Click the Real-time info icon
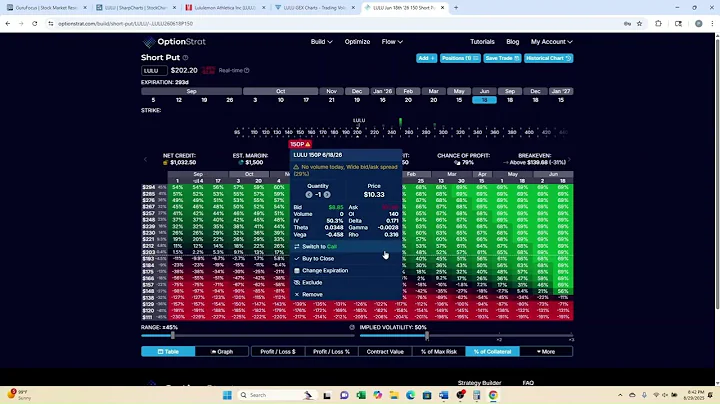This screenshot has width=720, height=404. point(247,70)
